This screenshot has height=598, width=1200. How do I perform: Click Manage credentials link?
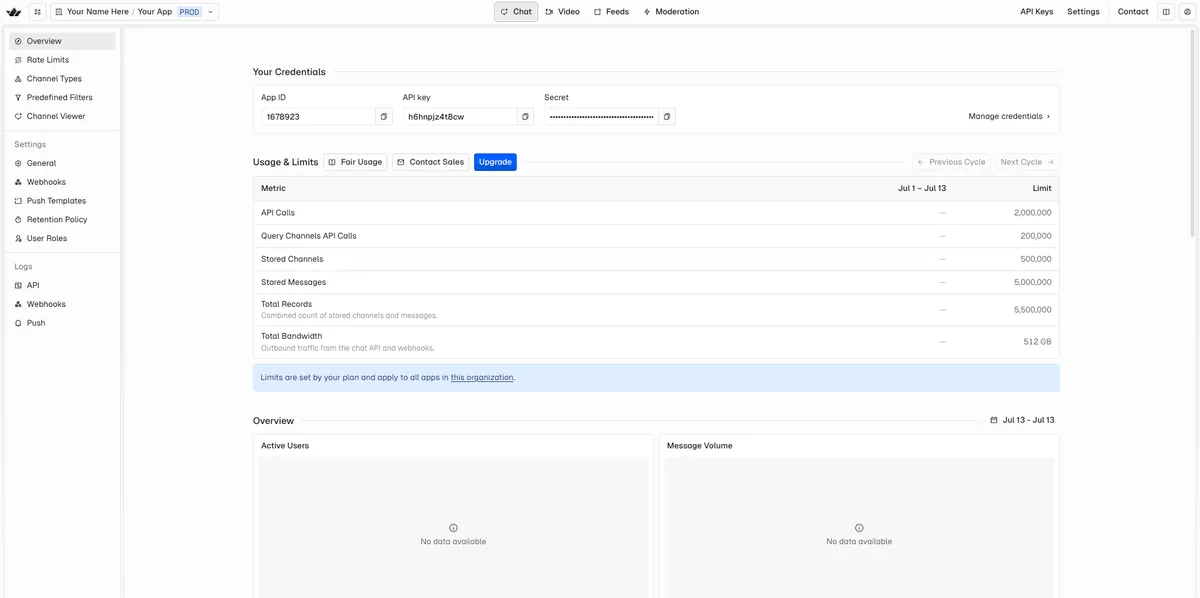pyautogui.click(x=1009, y=117)
